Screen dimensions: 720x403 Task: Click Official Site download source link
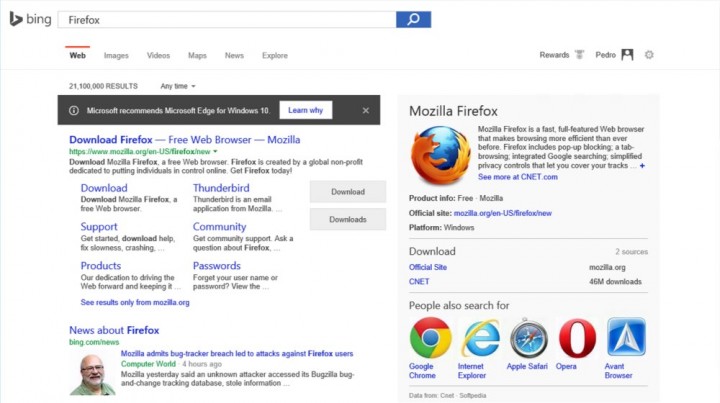pos(428,267)
